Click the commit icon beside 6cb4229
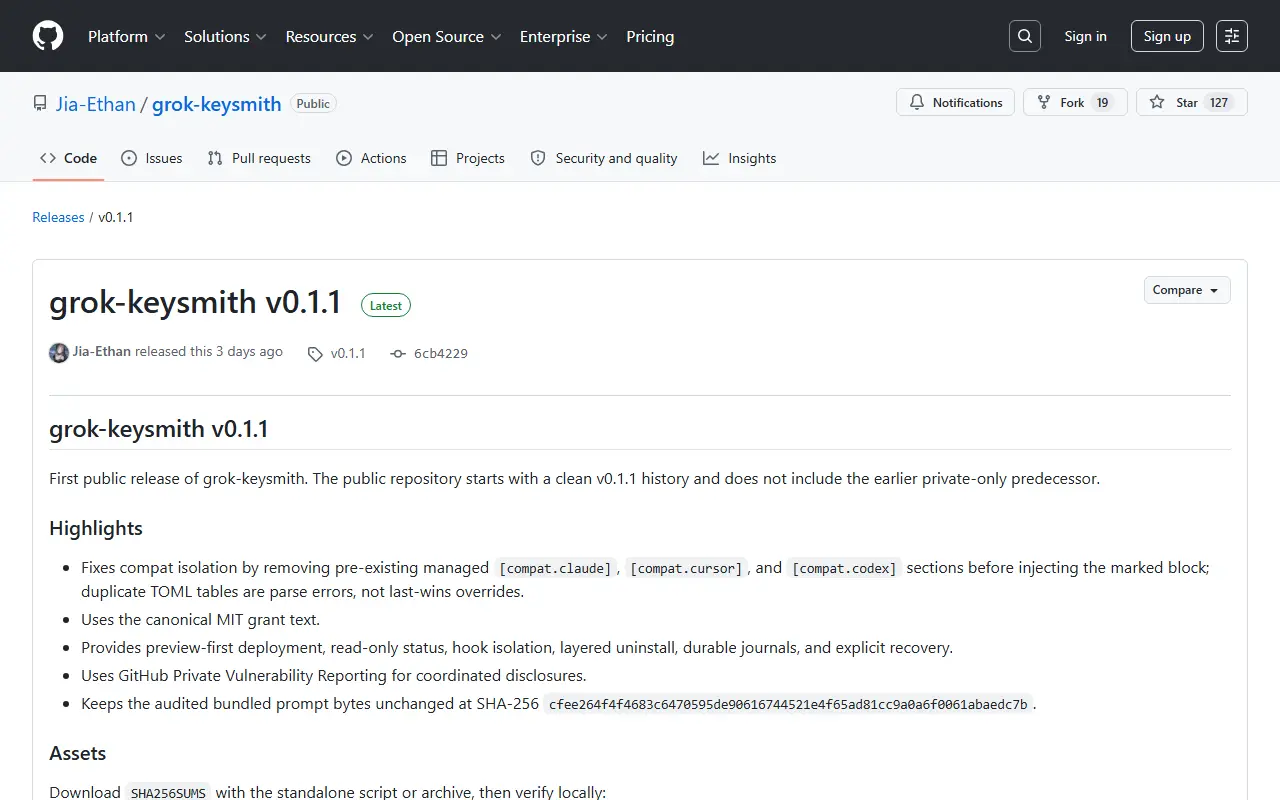This screenshot has width=1280, height=800. tap(398, 353)
